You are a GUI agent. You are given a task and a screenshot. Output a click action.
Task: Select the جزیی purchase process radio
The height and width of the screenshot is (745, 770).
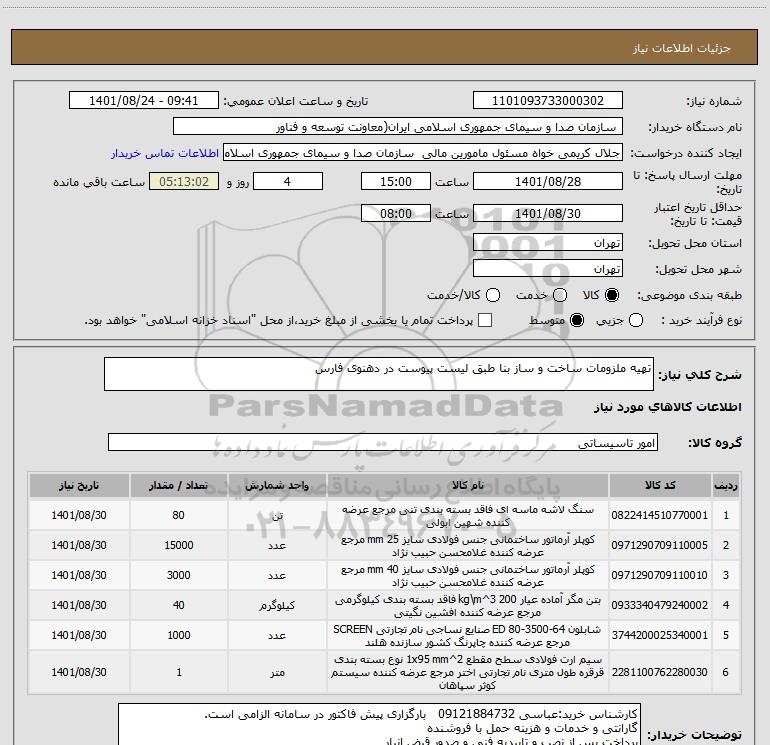coord(636,320)
